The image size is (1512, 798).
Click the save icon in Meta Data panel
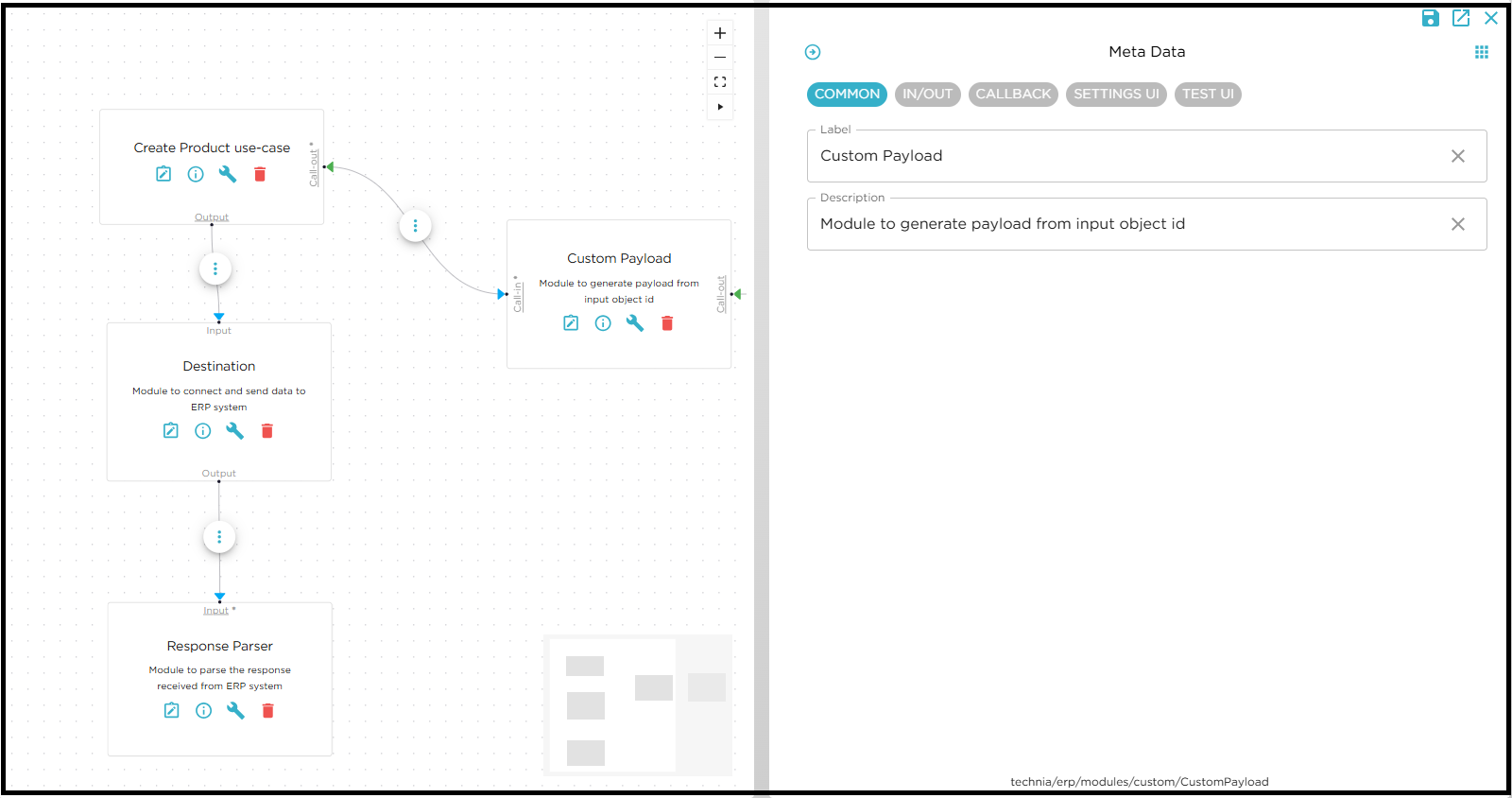pos(1430,18)
